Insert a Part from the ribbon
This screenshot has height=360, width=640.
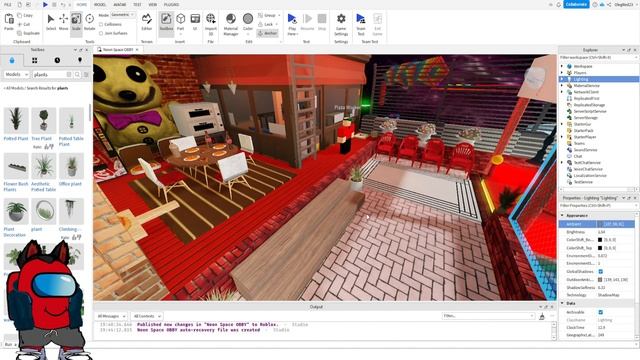pyautogui.click(x=180, y=22)
